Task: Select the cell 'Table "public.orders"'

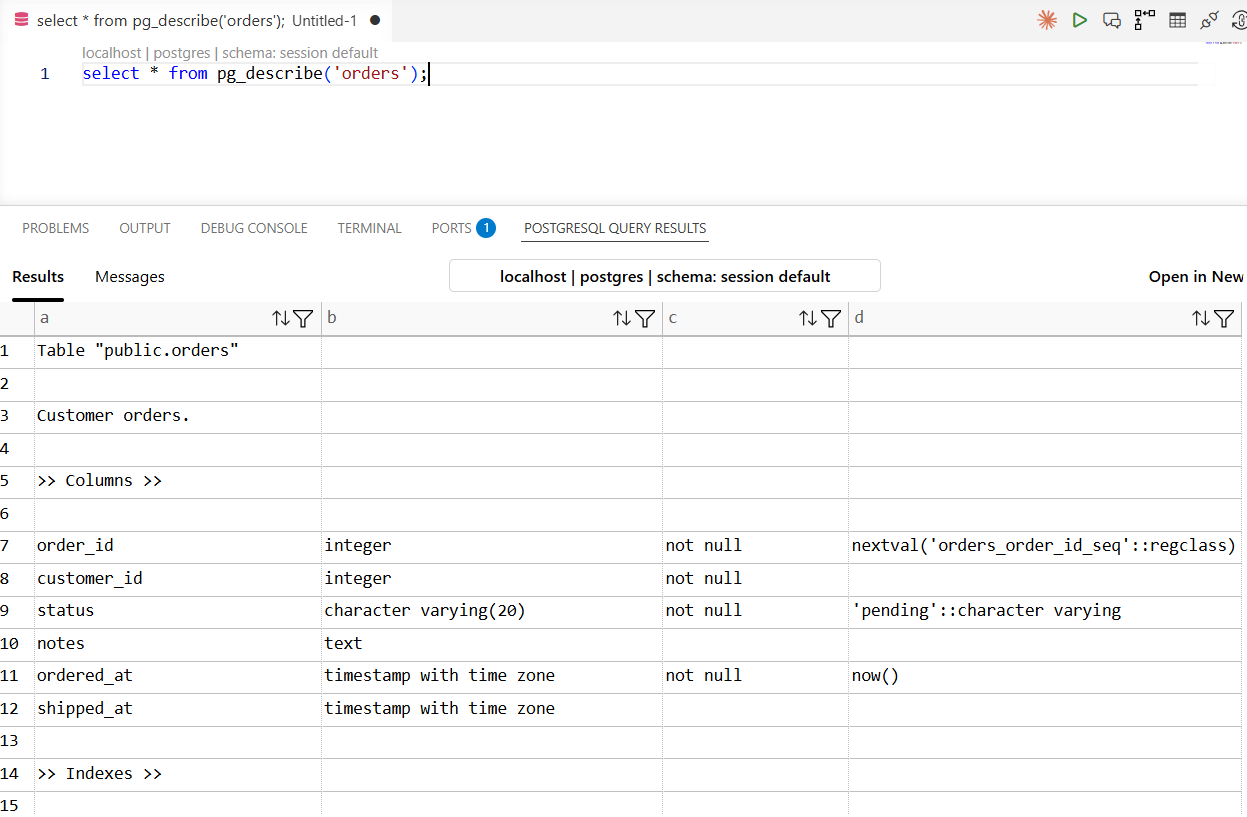Action: [178, 351]
